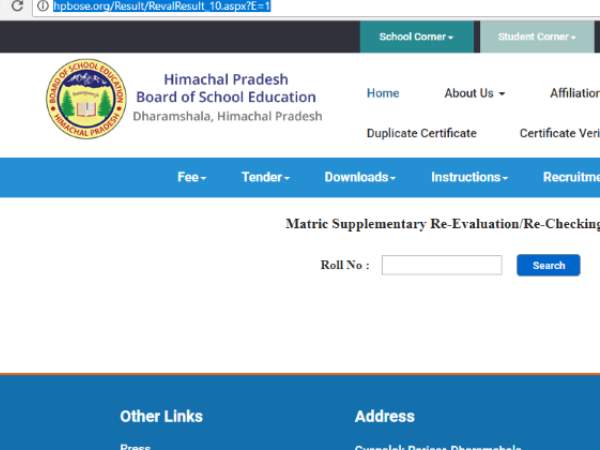Open the Tender dropdown menu
Screen dimensions: 600x450
(x=265, y=177)
